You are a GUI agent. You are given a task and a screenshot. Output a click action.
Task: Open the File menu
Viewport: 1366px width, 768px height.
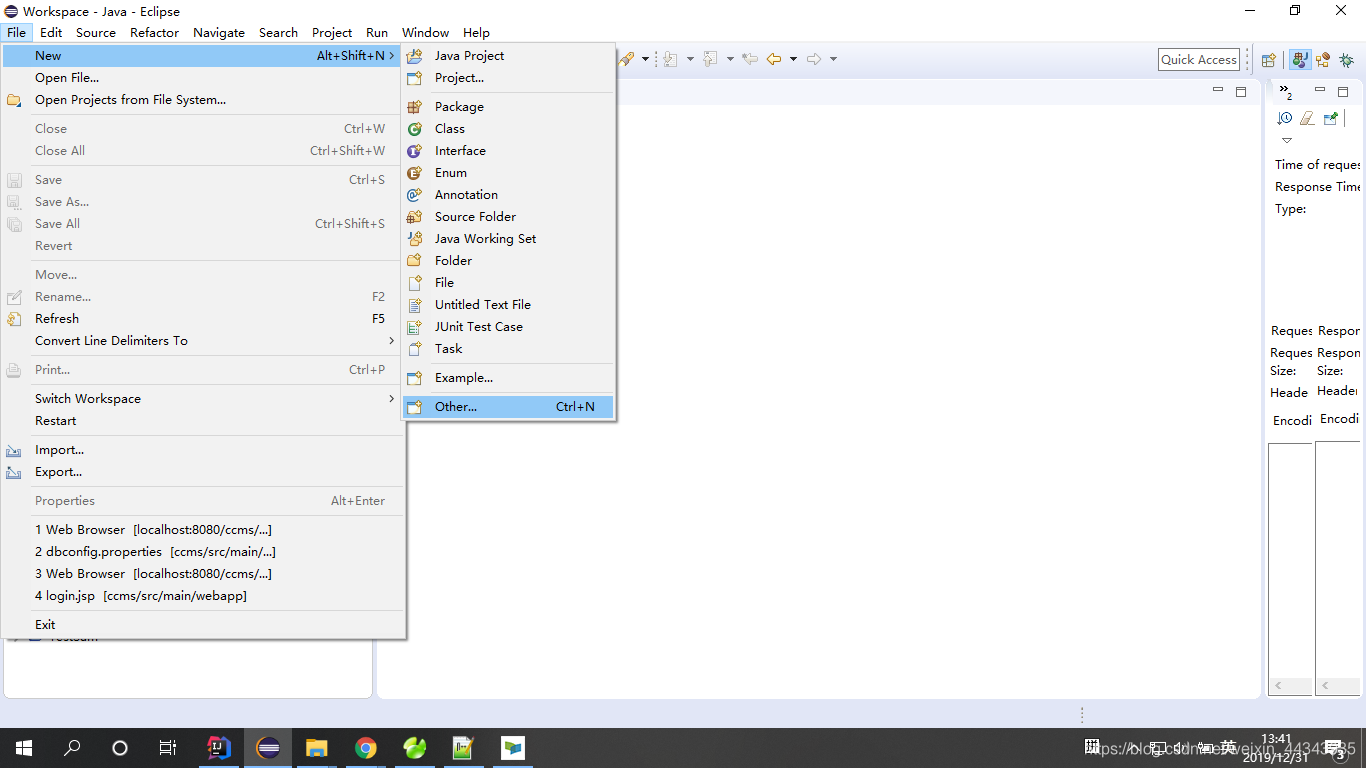click(x=16, y=32)
